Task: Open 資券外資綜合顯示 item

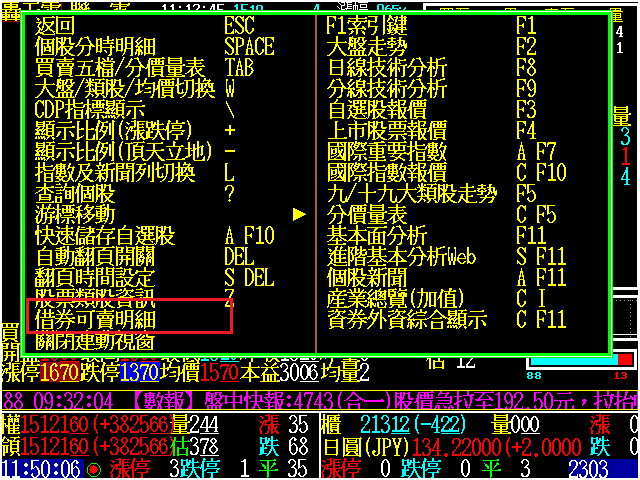Action: [x=408, y=320]
